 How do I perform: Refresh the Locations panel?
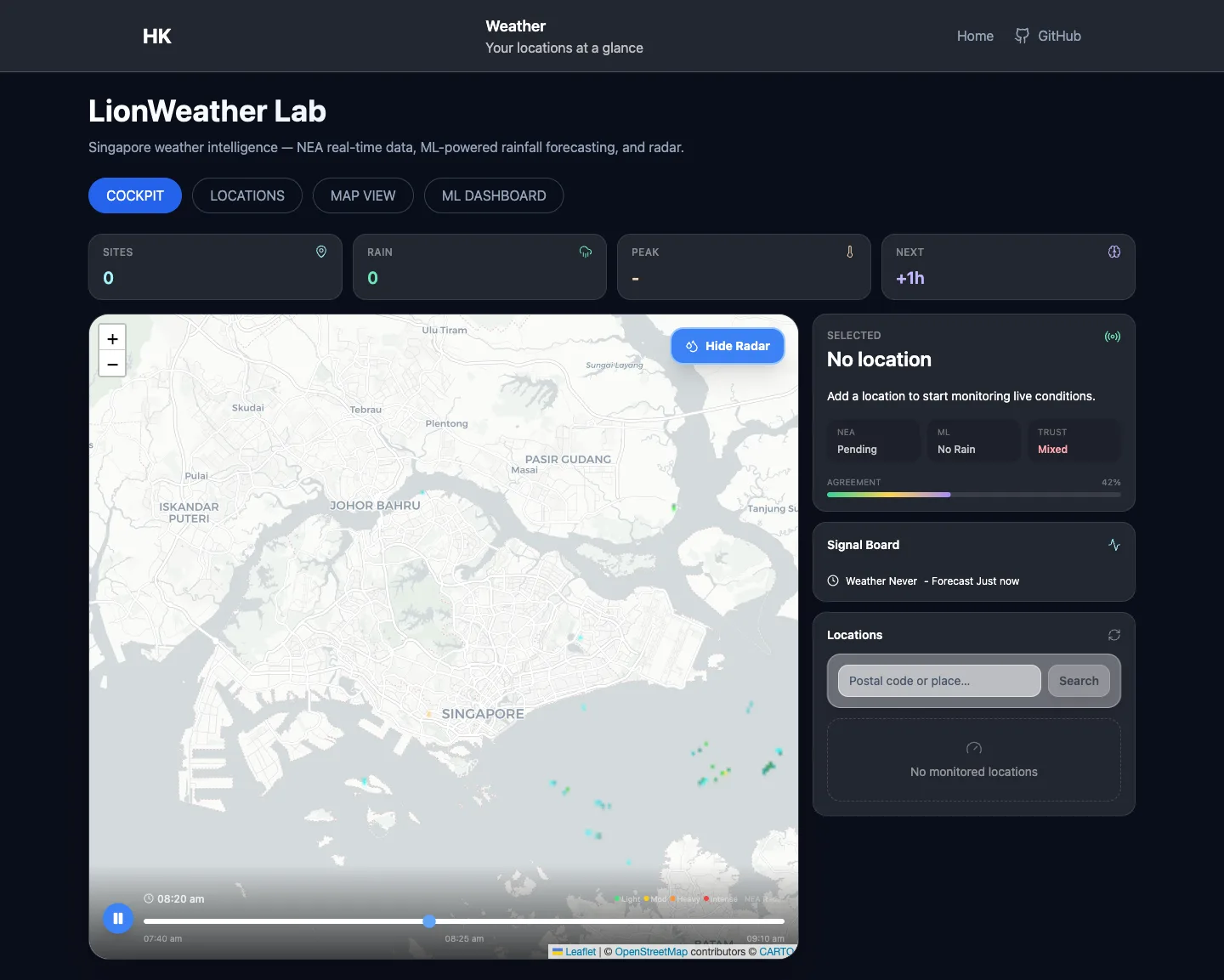(1114, 635)
